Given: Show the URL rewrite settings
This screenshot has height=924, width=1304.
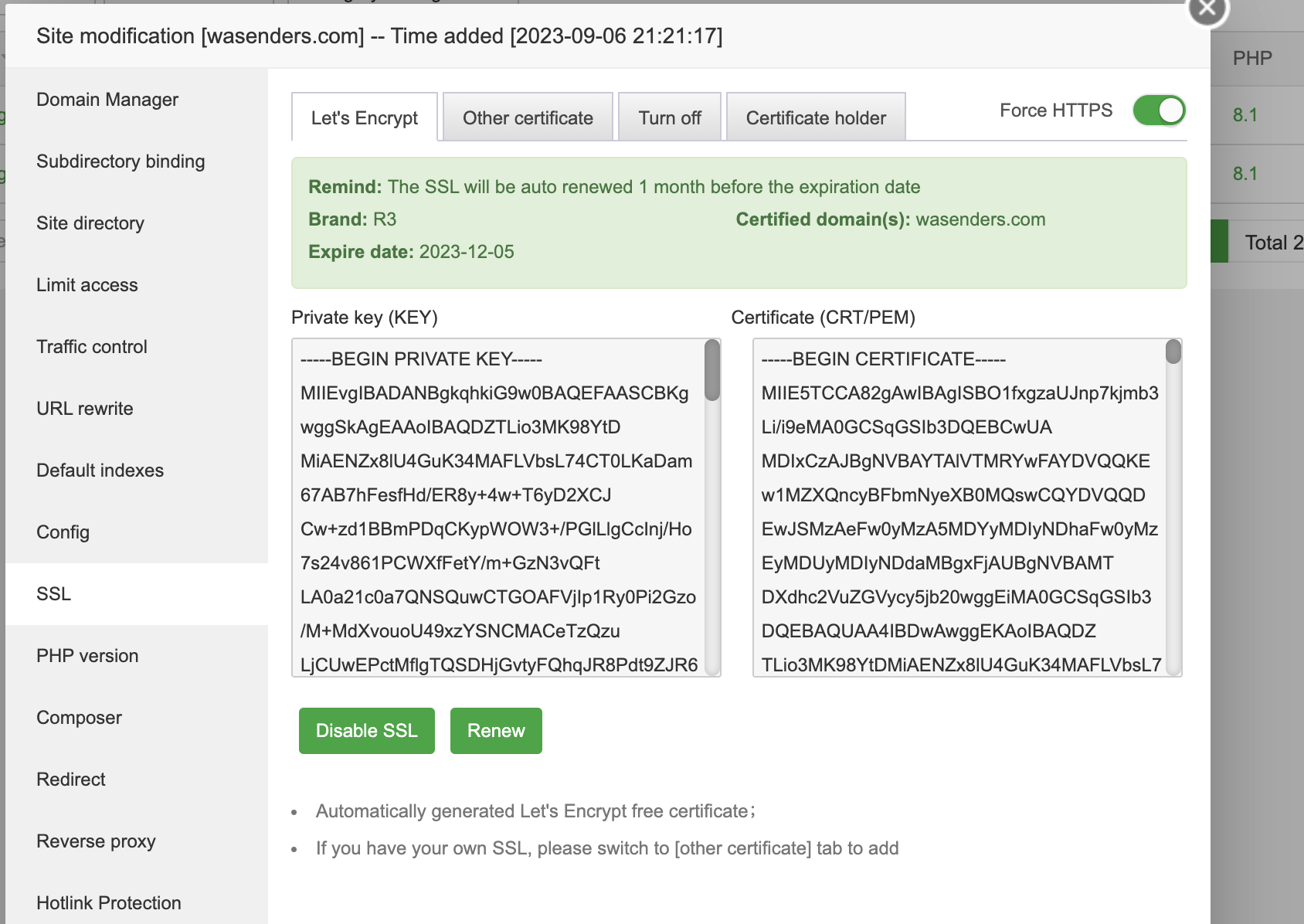Looking at the screenshot, I should (85, 409).
